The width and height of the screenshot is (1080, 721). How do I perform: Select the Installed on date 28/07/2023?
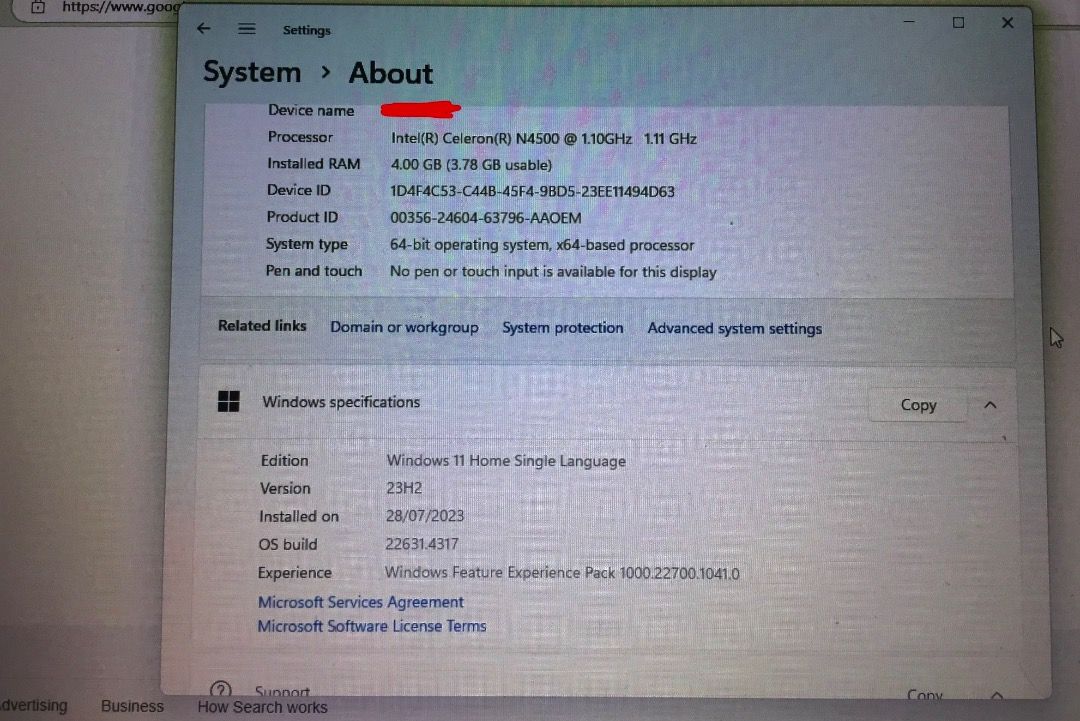425,516
